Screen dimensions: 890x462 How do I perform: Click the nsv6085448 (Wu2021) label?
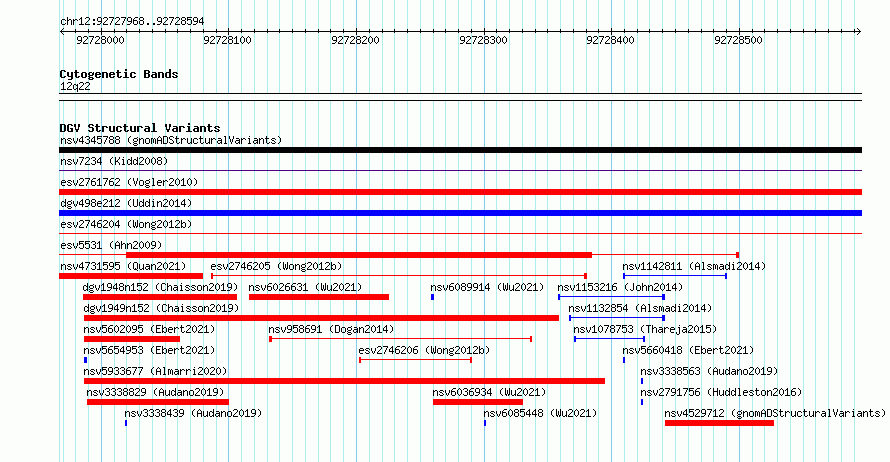[540, 413]
